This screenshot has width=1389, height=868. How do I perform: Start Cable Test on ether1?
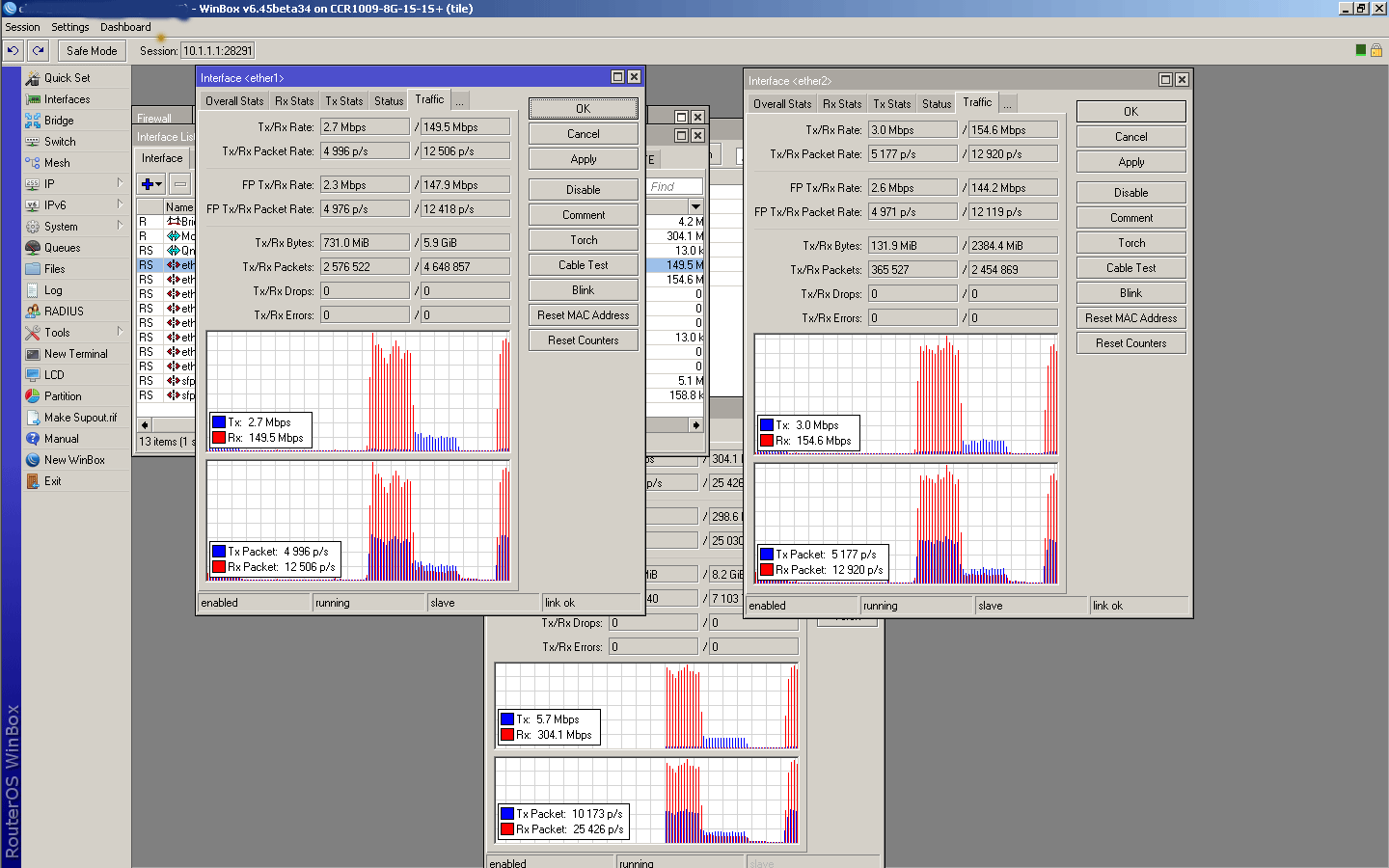point(584,265)
